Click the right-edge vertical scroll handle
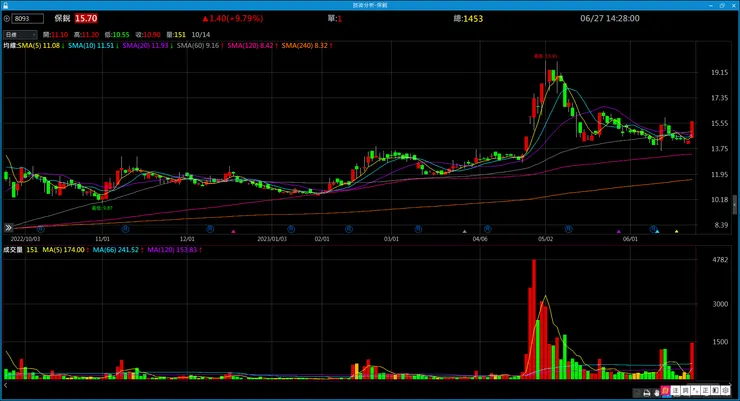The height and width of the screenshot is (401, 740). click(735, 204)
